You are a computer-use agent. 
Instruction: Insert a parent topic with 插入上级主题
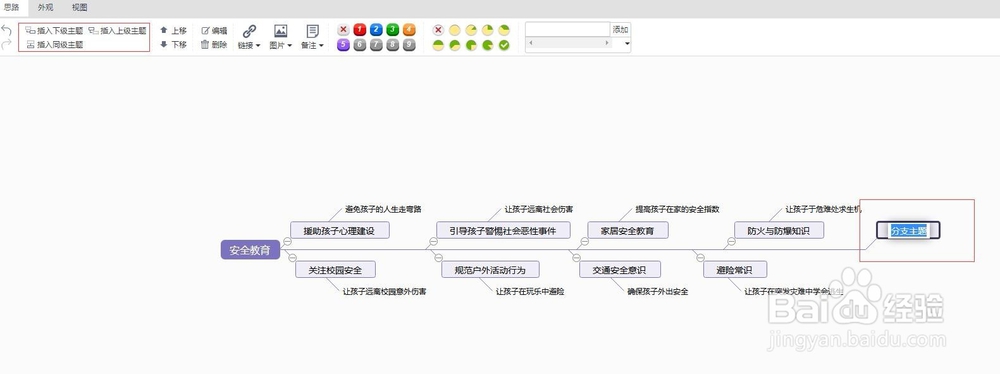pyautogui.click(x=117, y=31)
